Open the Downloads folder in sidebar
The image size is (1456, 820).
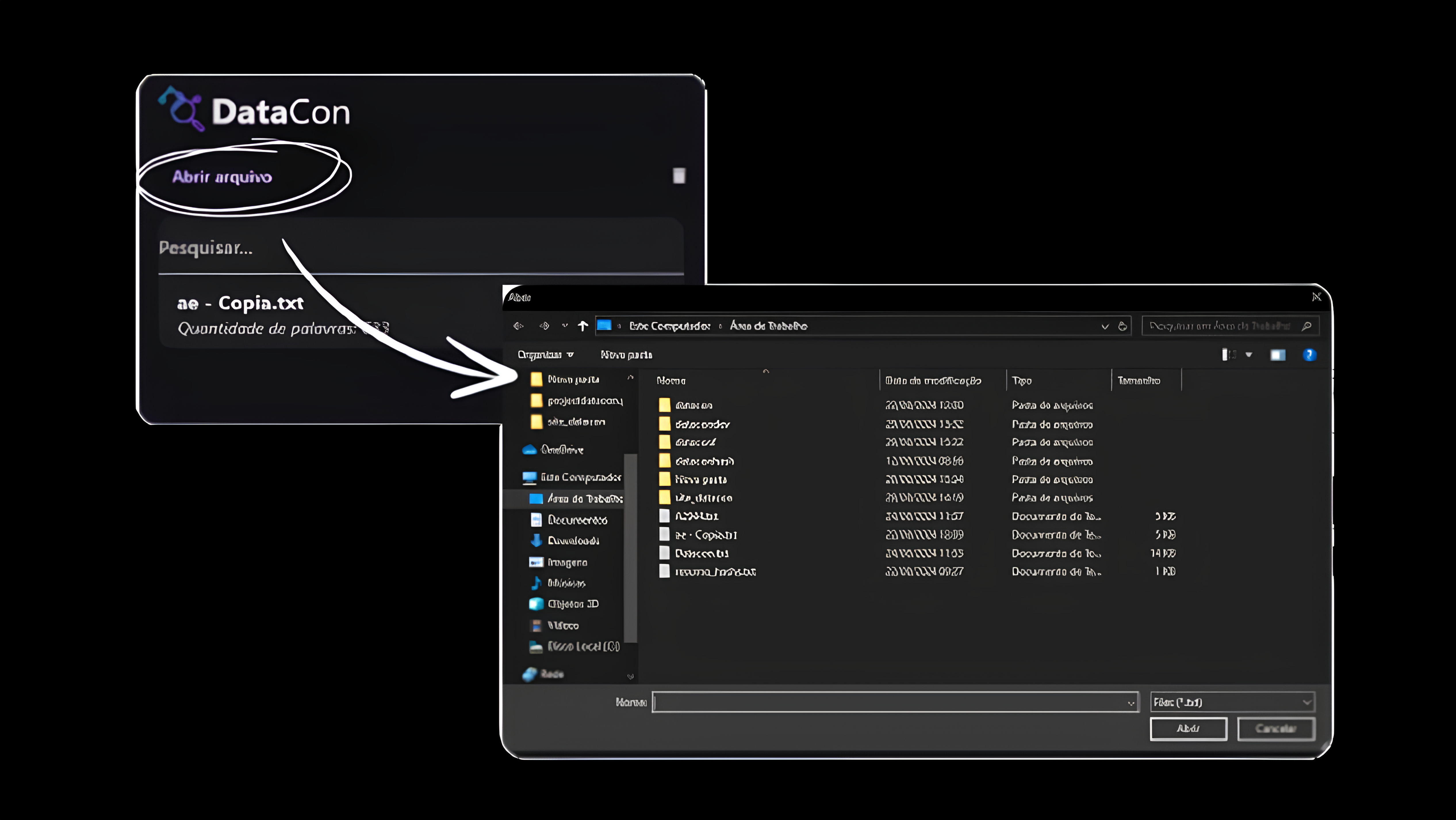572,541
